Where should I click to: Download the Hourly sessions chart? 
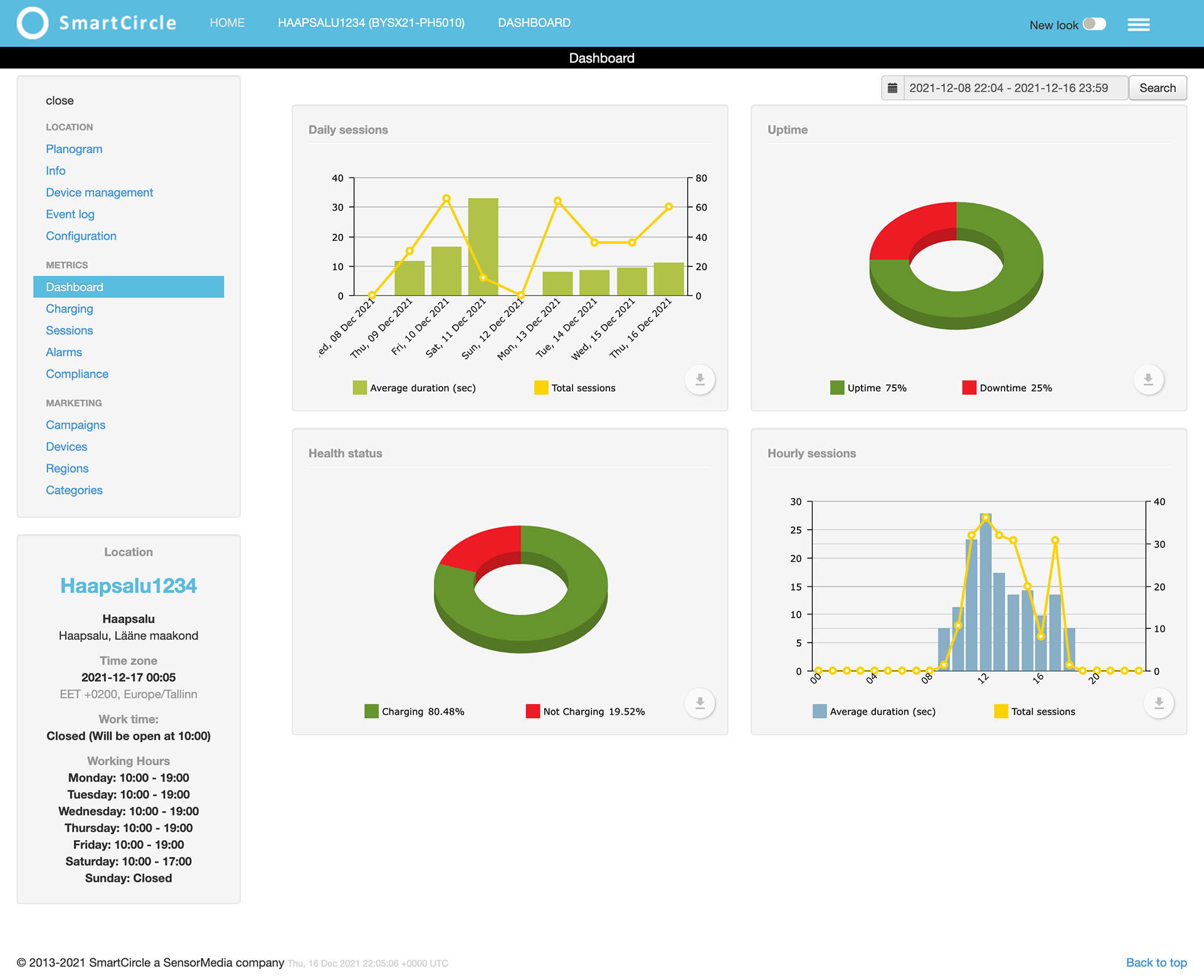tap(1159, 703)
